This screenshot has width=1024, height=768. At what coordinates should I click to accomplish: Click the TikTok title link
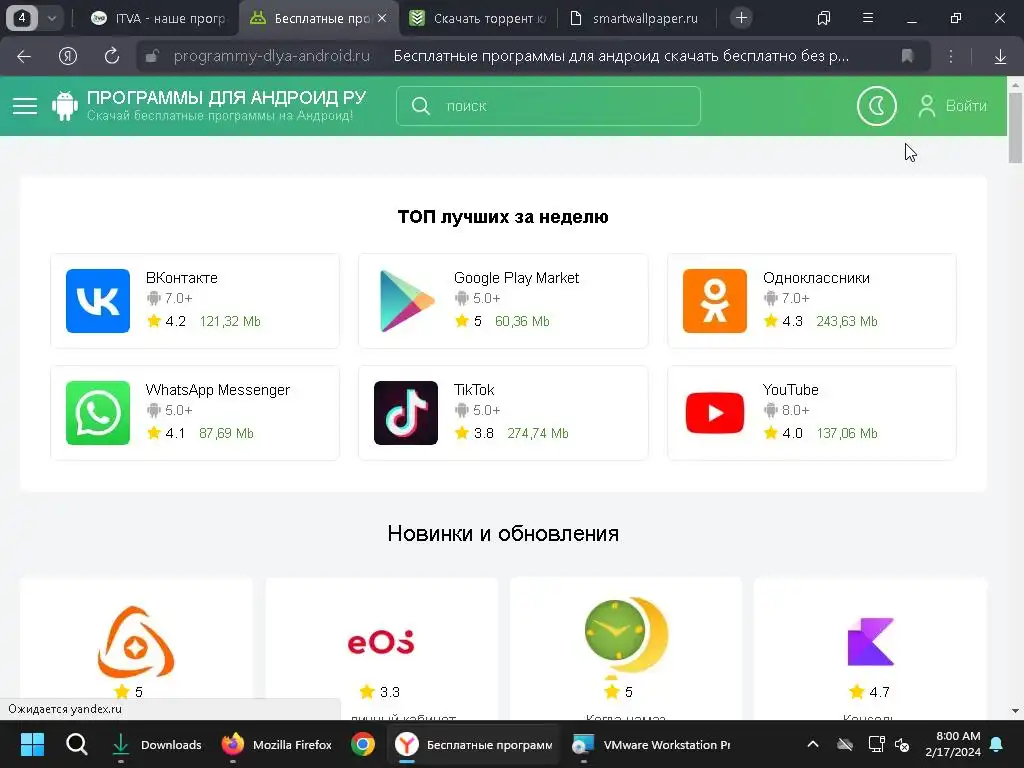coord(474,390)
